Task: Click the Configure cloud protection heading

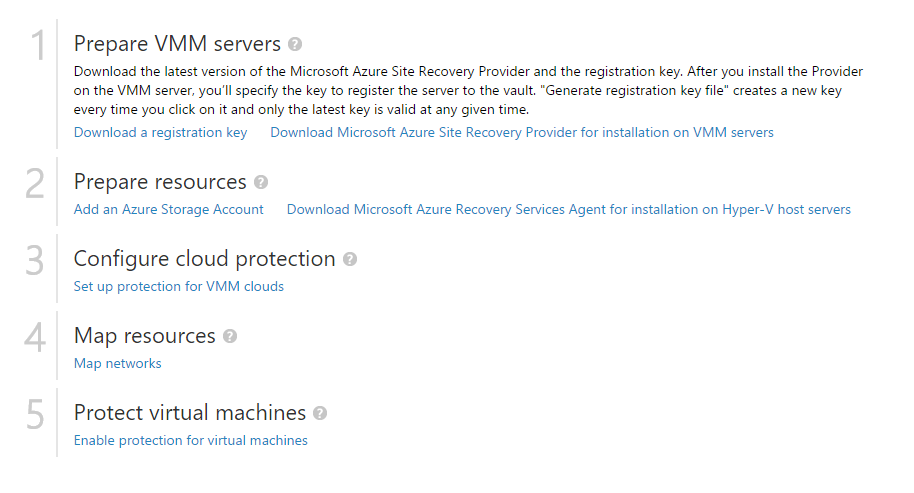Action: point(205,259)
